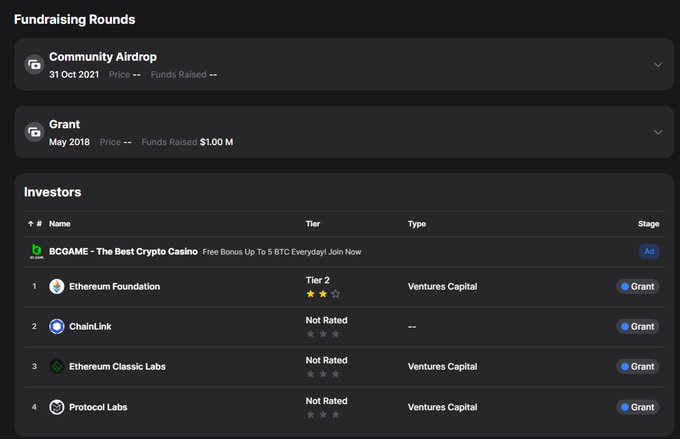Sort by the Tier column header
Screen dimensions: 680x439
tap(313, 224)
